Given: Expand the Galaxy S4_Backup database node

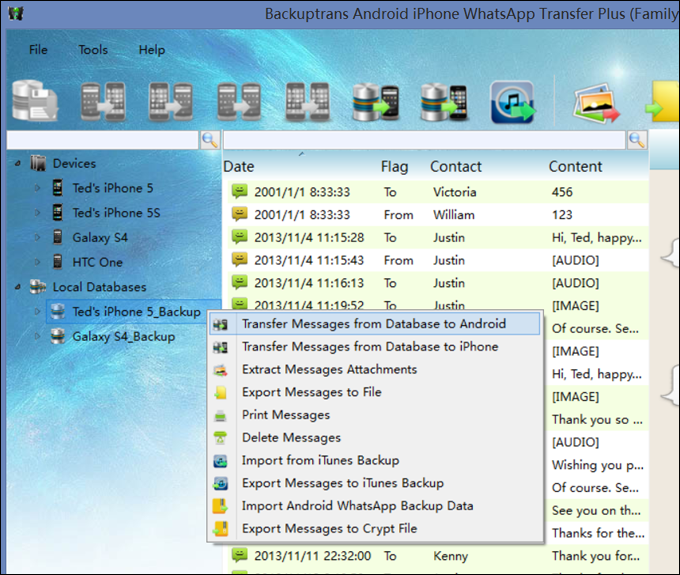Looking at the screenshot, I should (37, 336).
